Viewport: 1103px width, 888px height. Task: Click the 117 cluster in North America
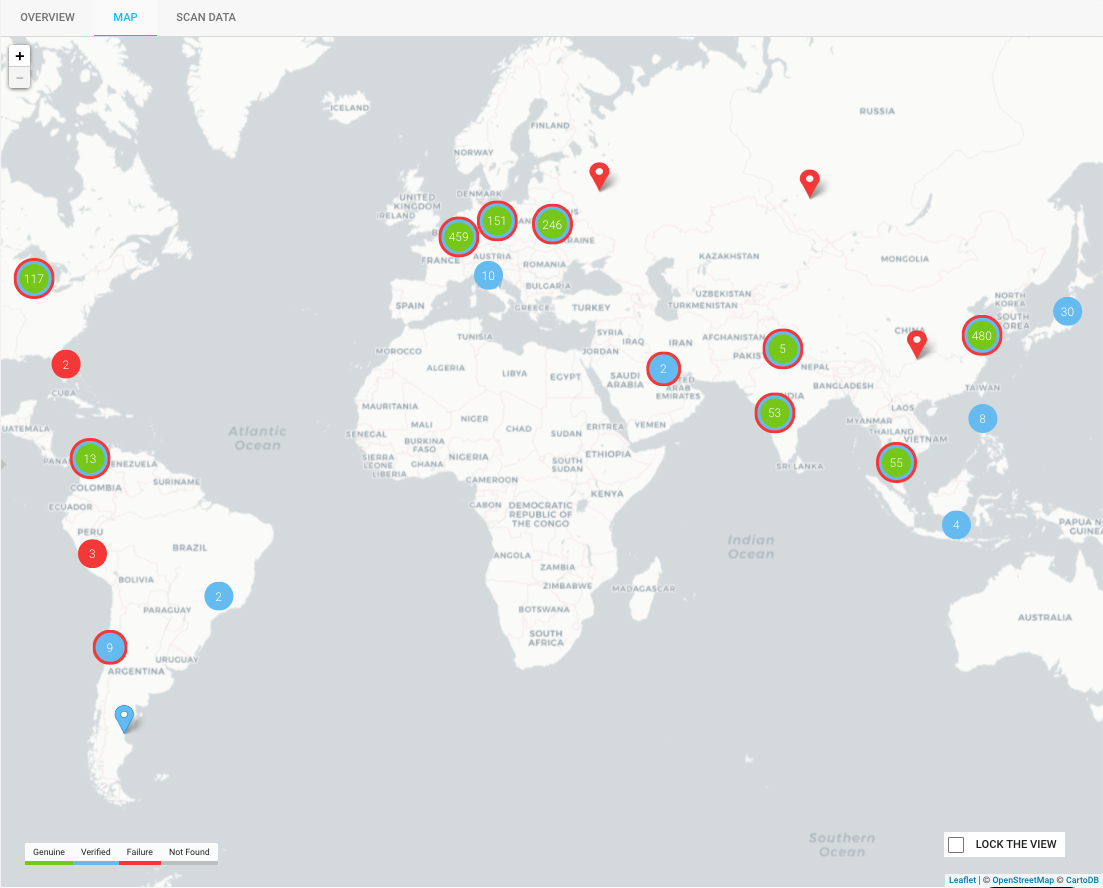click(x=34, y=279)
